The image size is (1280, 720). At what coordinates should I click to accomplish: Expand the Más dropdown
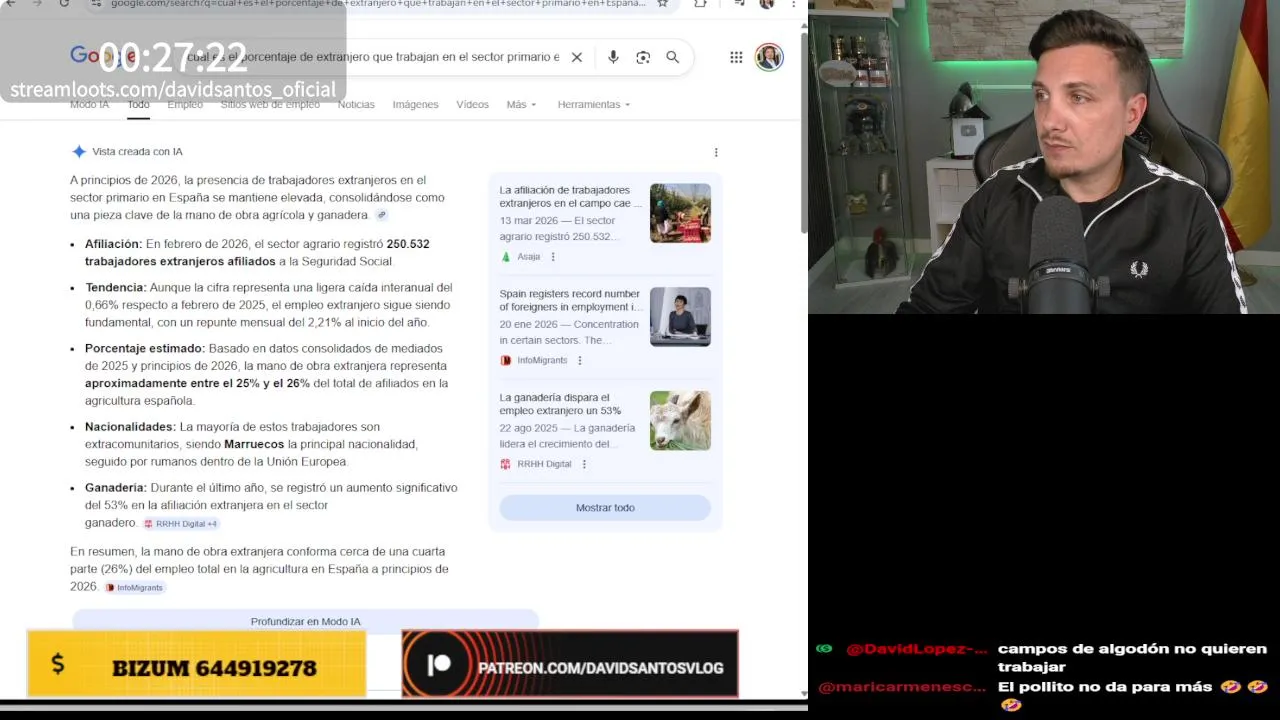[x=521, y=104]
